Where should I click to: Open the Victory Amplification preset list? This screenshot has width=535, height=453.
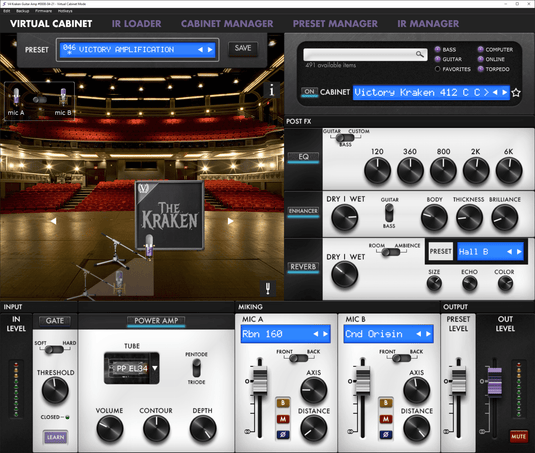pos(138,50)
